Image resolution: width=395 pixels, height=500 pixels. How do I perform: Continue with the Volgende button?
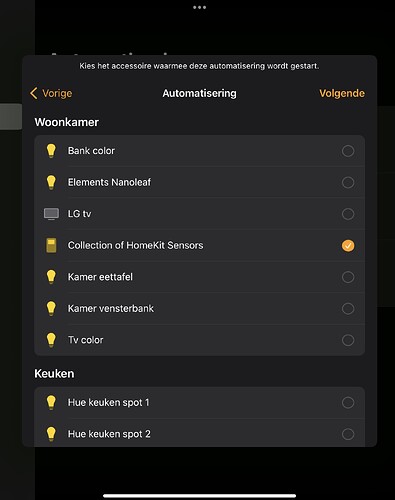coord(342,93)
